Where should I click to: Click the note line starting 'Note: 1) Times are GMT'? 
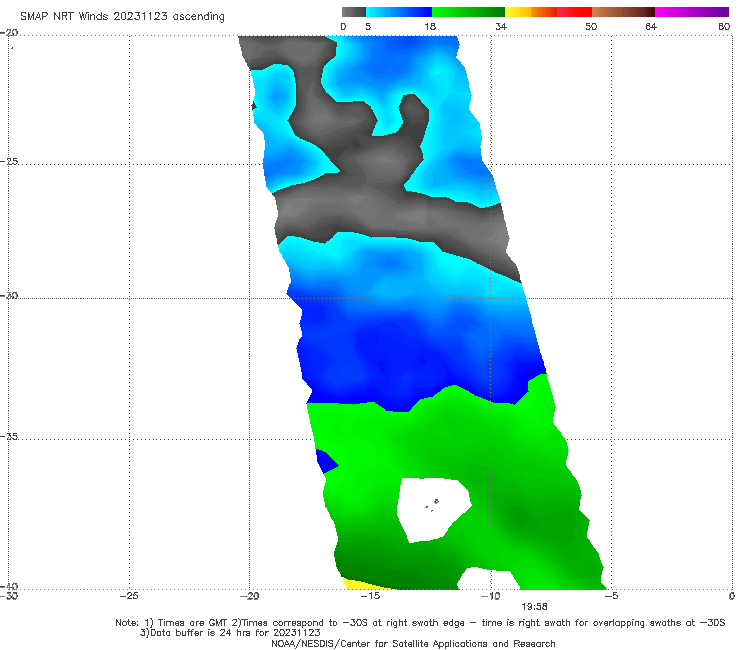(x=420, y=623)
